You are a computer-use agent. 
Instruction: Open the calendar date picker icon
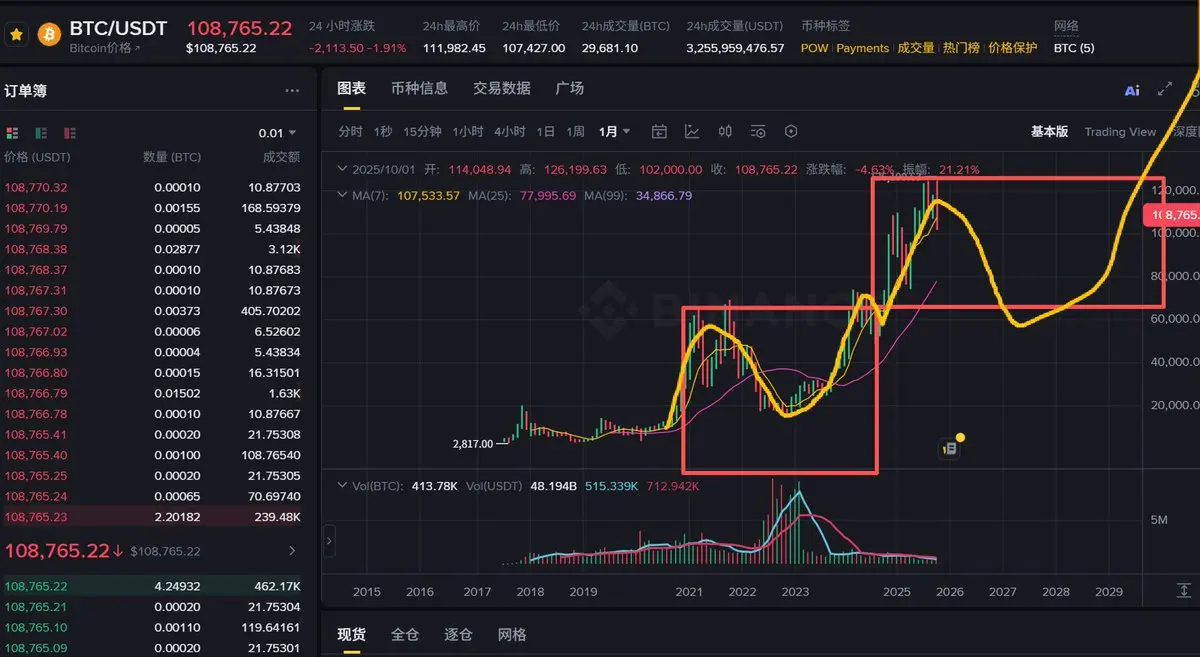point(659,131)
